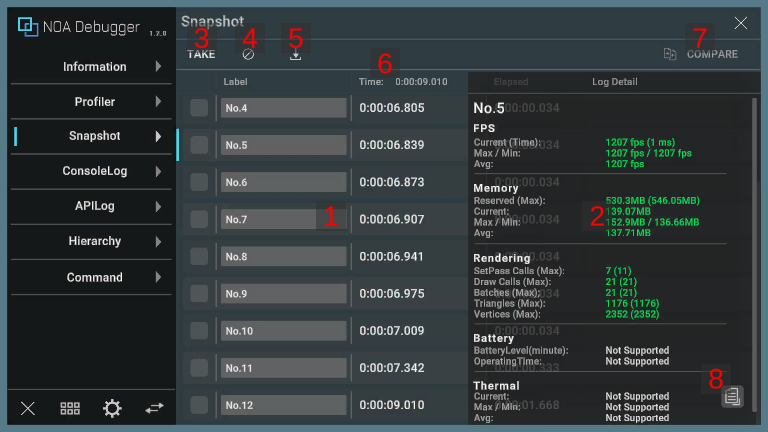Screen dimensions: 768x432
Task: Open the settings gear in sidebar
Action: tap(112, 408)
